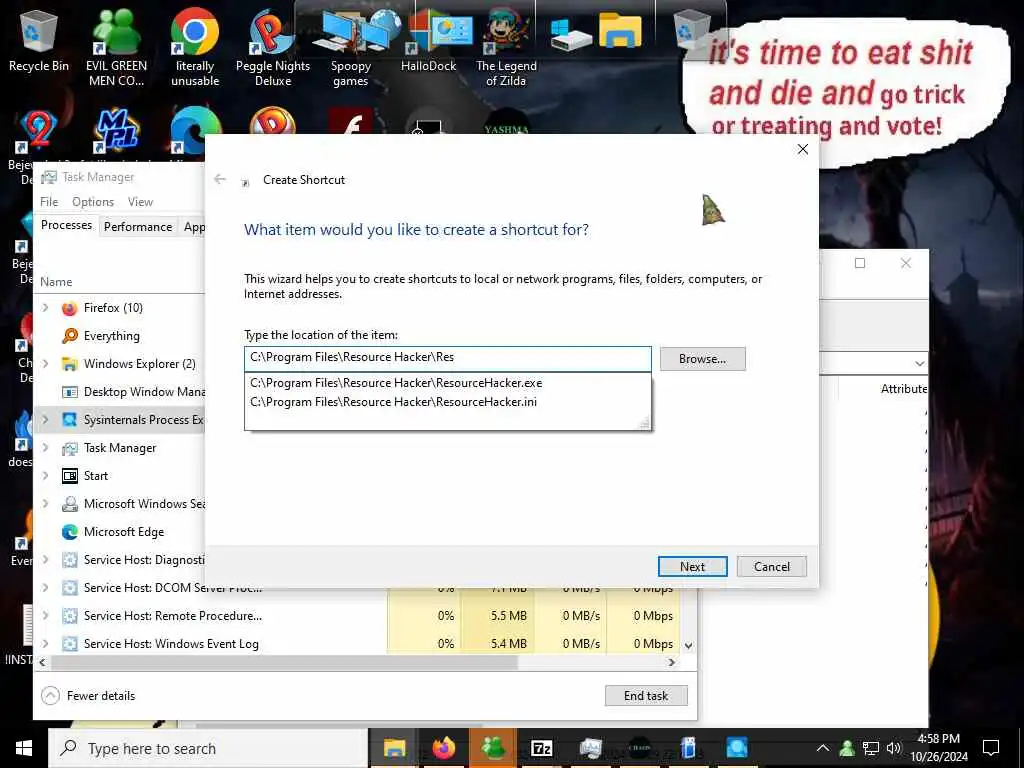1024x768 pixels.
Task: Click the Windows drive icon in the dock
Action: (570, 33)
